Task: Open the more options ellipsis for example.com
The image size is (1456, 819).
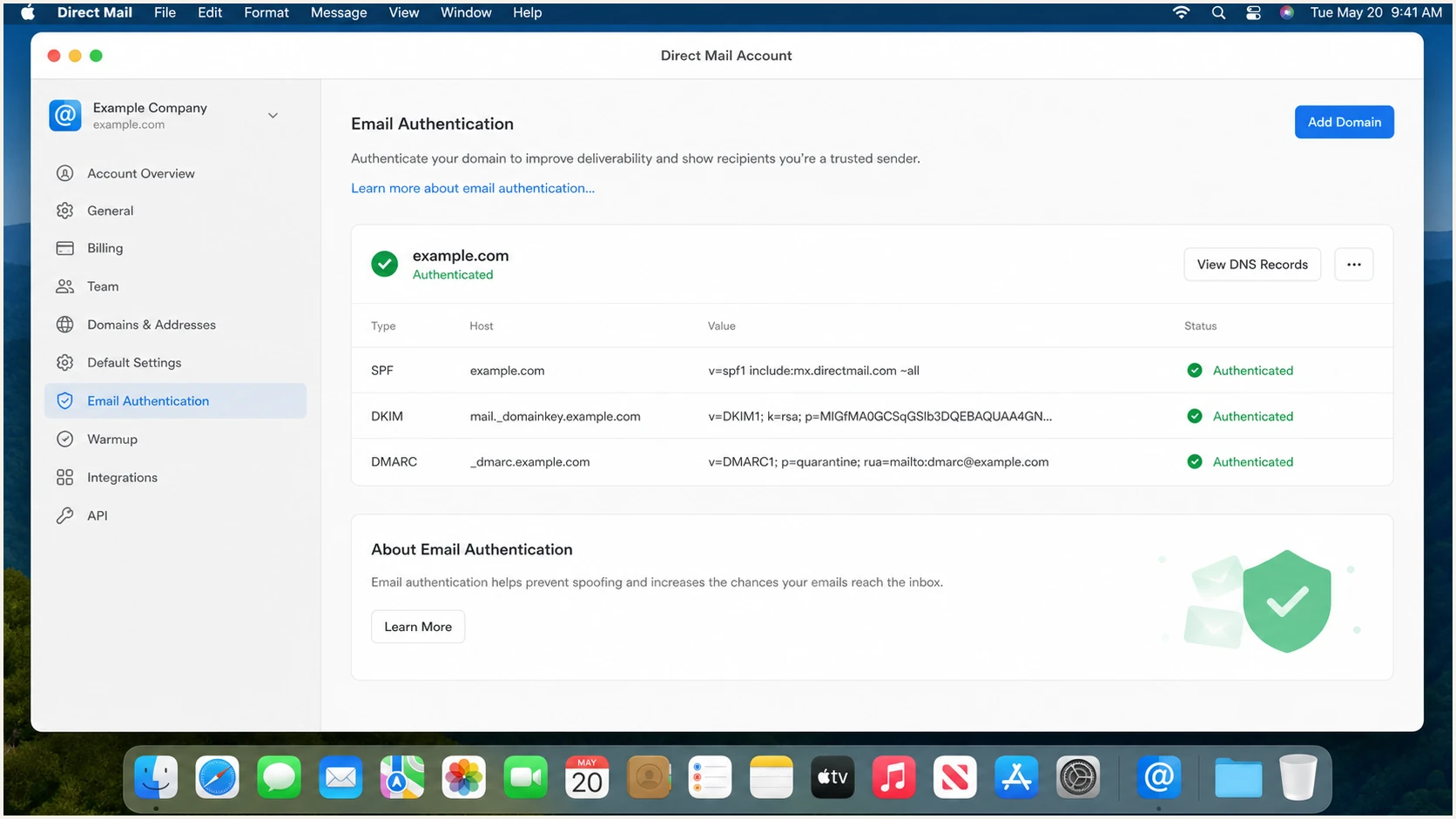Action: pyautogui.click(x=1353, y=265)
